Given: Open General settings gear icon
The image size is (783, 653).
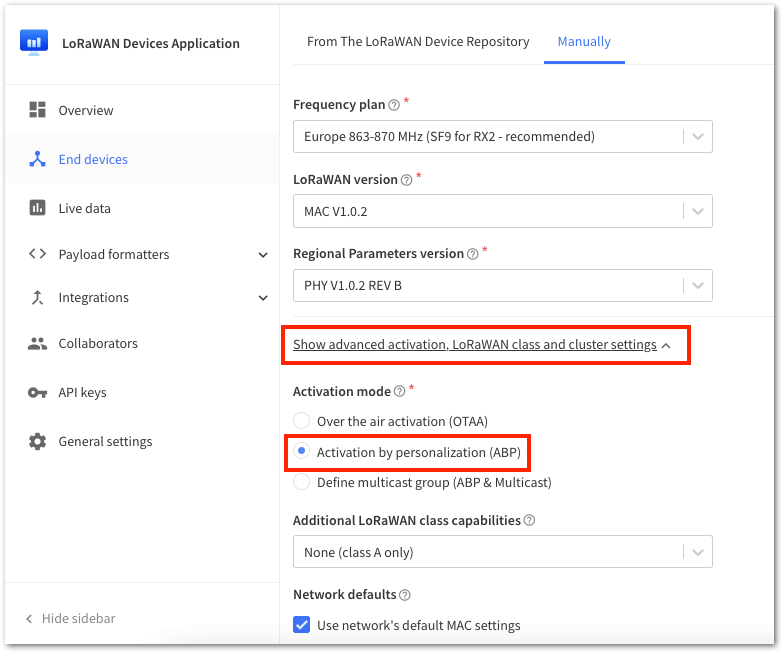Looking at the screenshot, I should (37, 441).
